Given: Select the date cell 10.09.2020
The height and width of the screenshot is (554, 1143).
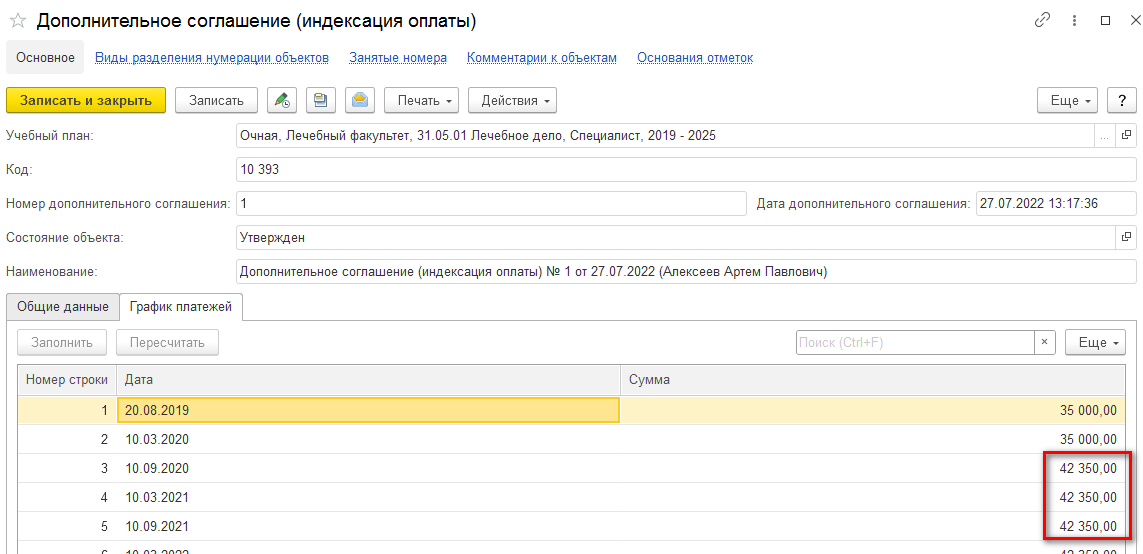Looking at the screenshot, I should click(368, 468).
